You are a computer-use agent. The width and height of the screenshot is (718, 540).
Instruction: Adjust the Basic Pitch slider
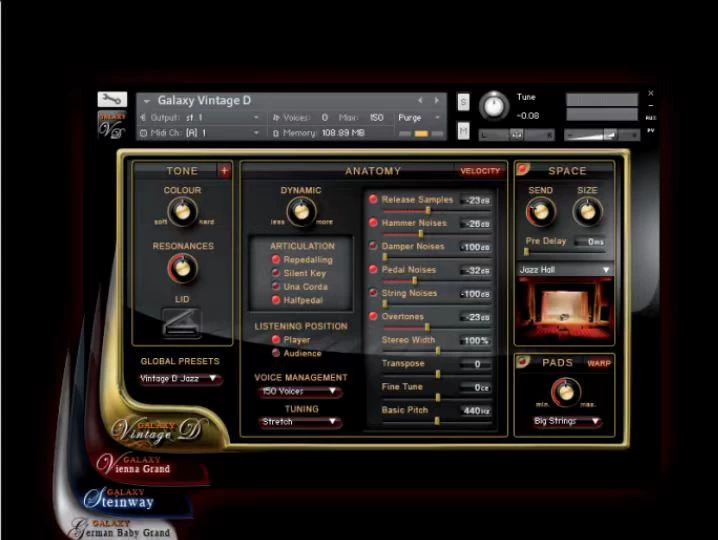pyautogui.click(x=437, y=421)
